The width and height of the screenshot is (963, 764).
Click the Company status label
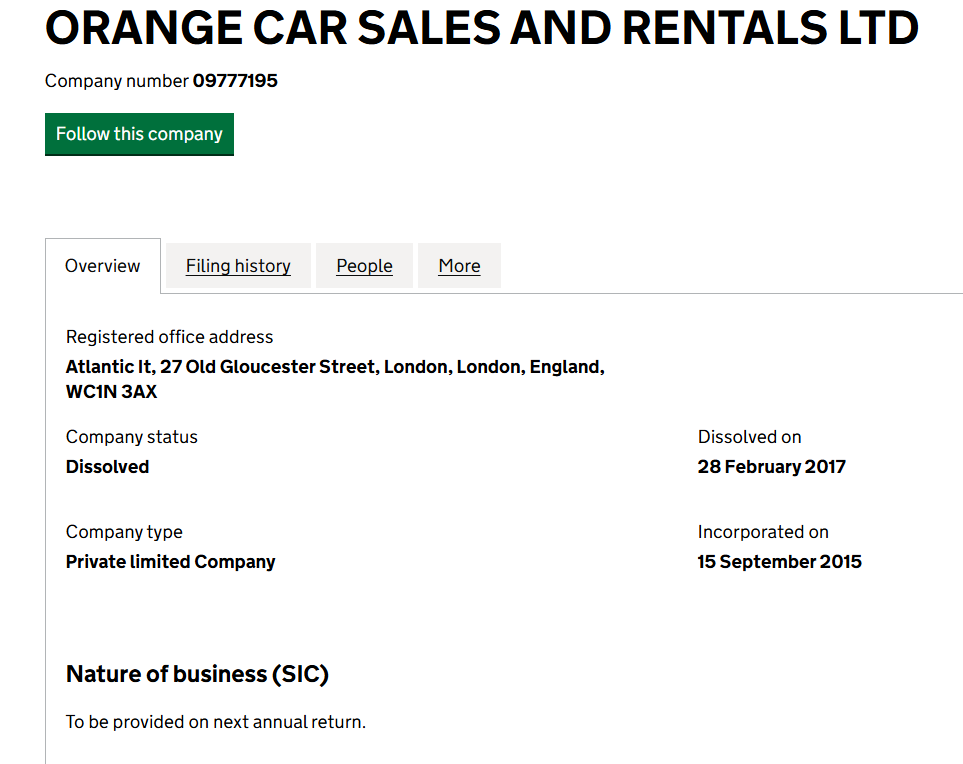132,437
